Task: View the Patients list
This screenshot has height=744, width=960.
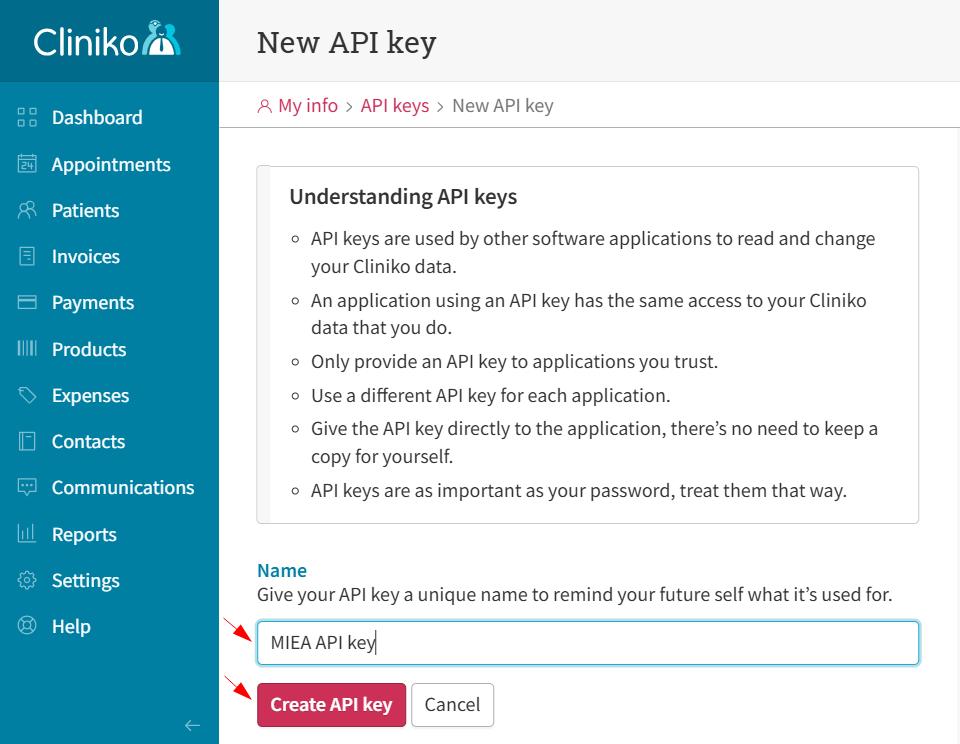Action: pos(85,210)
